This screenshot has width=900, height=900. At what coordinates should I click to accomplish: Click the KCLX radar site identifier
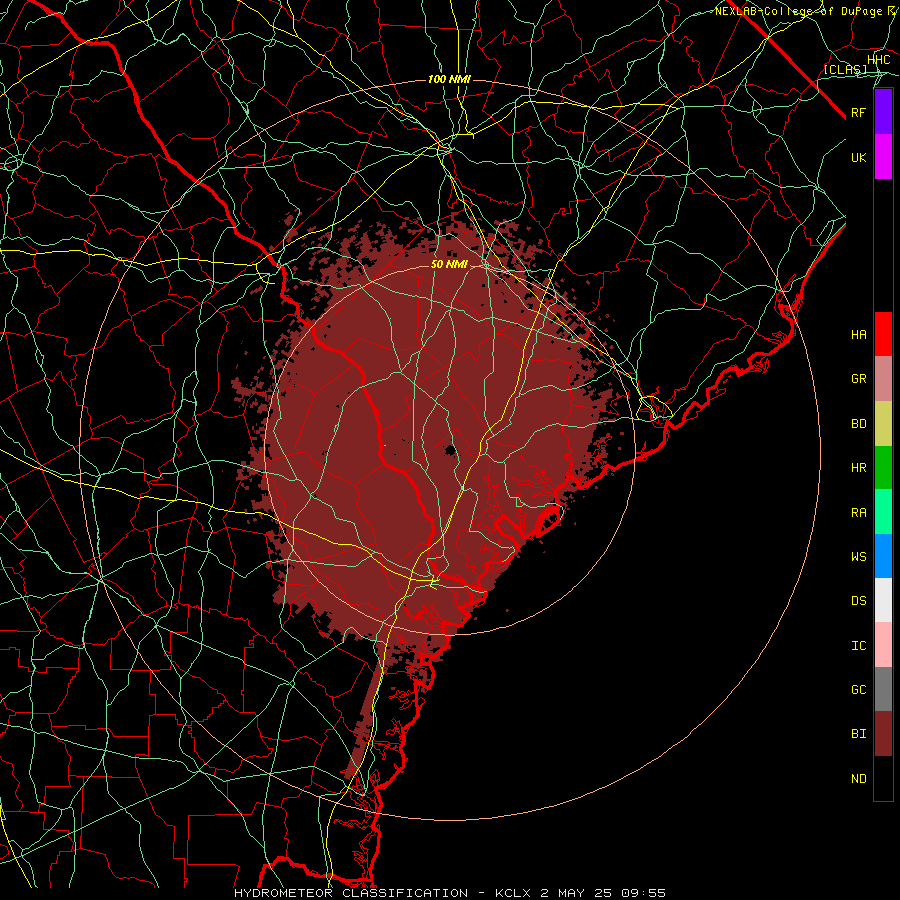pyautogui.click(x=514, y=893)
